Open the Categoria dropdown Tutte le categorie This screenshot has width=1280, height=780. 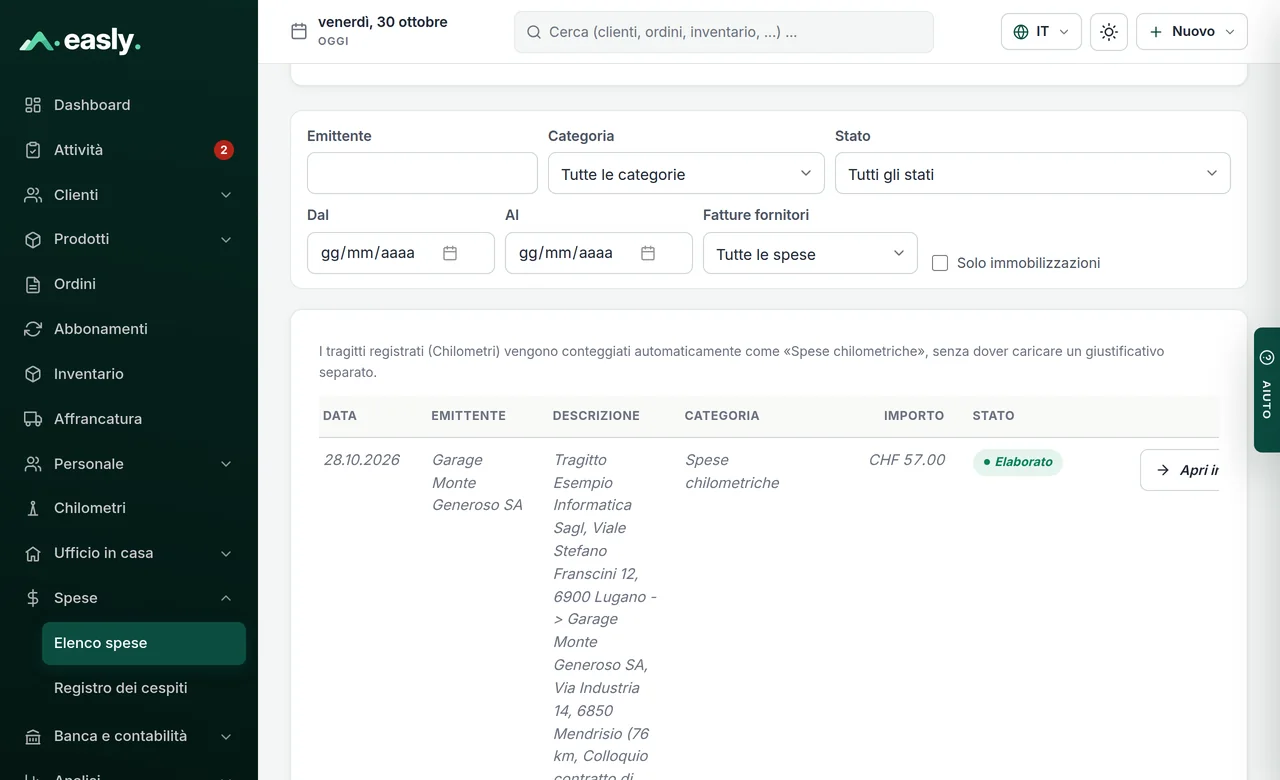[686, 173]
